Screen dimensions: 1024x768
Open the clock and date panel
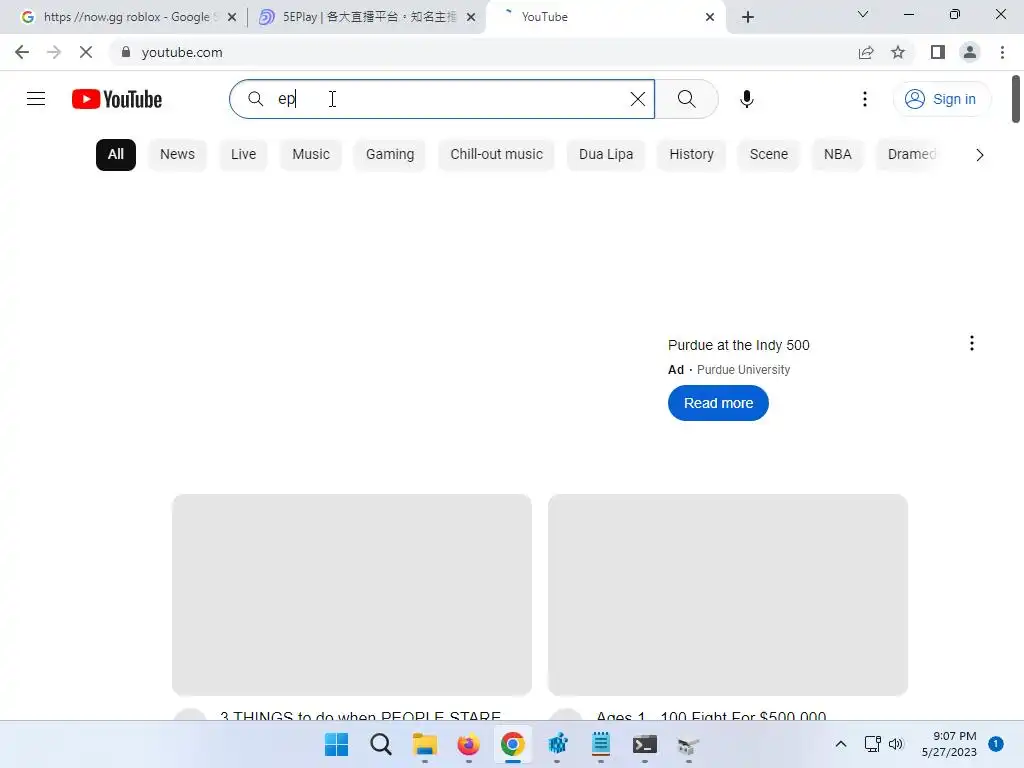[x=949, y=744]
